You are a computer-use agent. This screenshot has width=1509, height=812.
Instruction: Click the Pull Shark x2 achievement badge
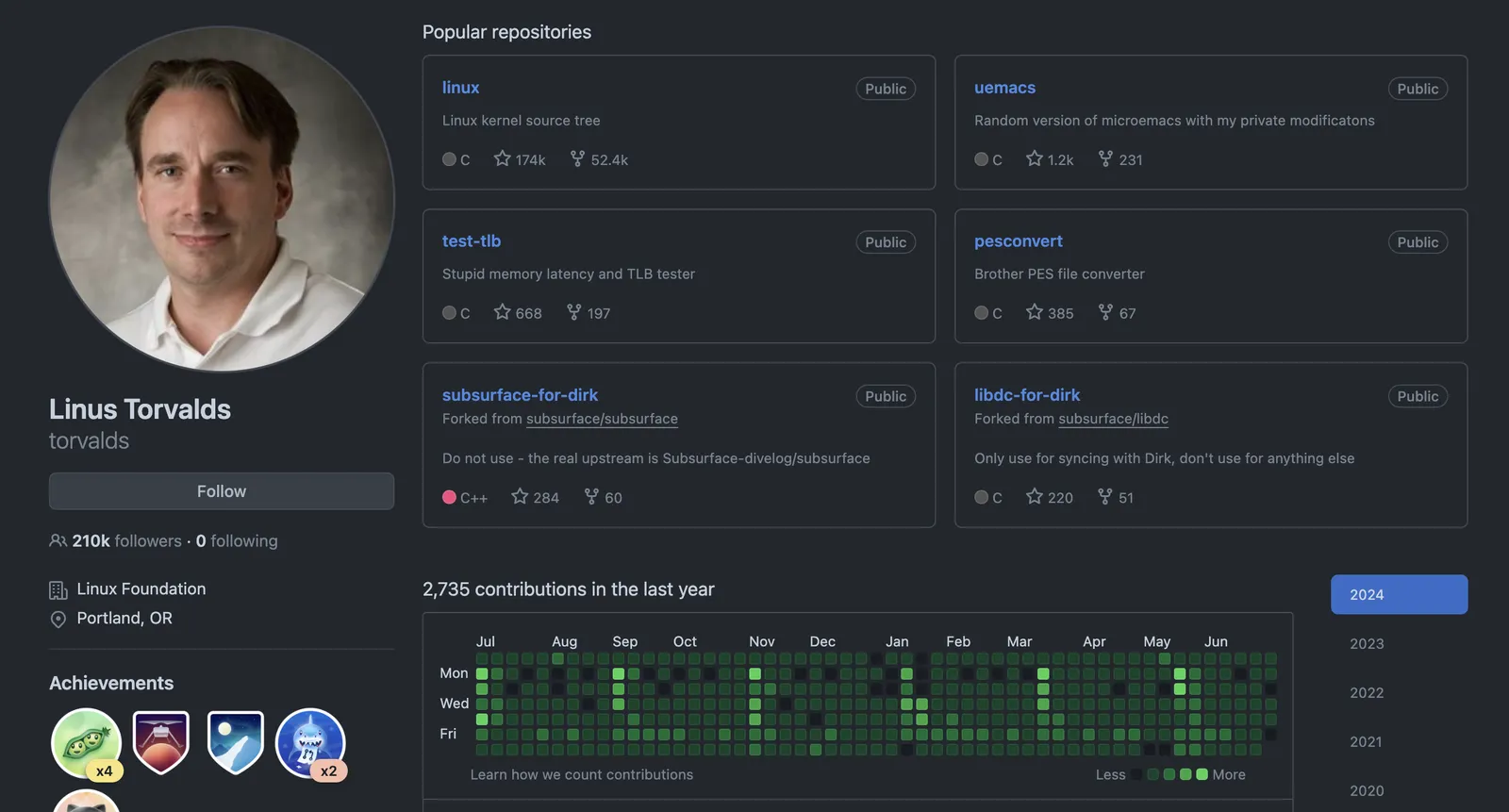tap(310, 743)
